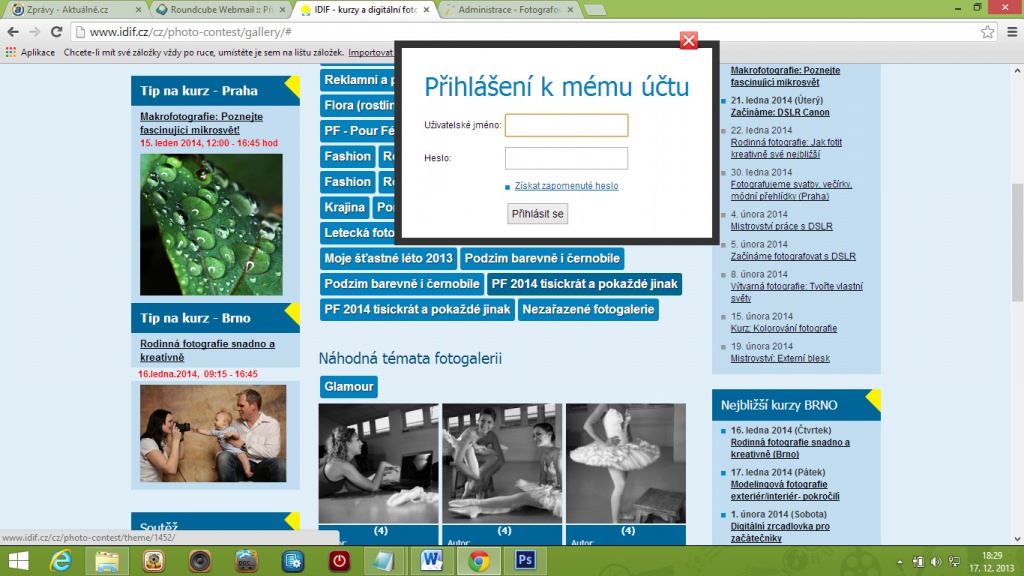Open the Získat zapomenuté heslo link
The height and width of the screenshot is (576, 1024).
click(x=566, y=186)
